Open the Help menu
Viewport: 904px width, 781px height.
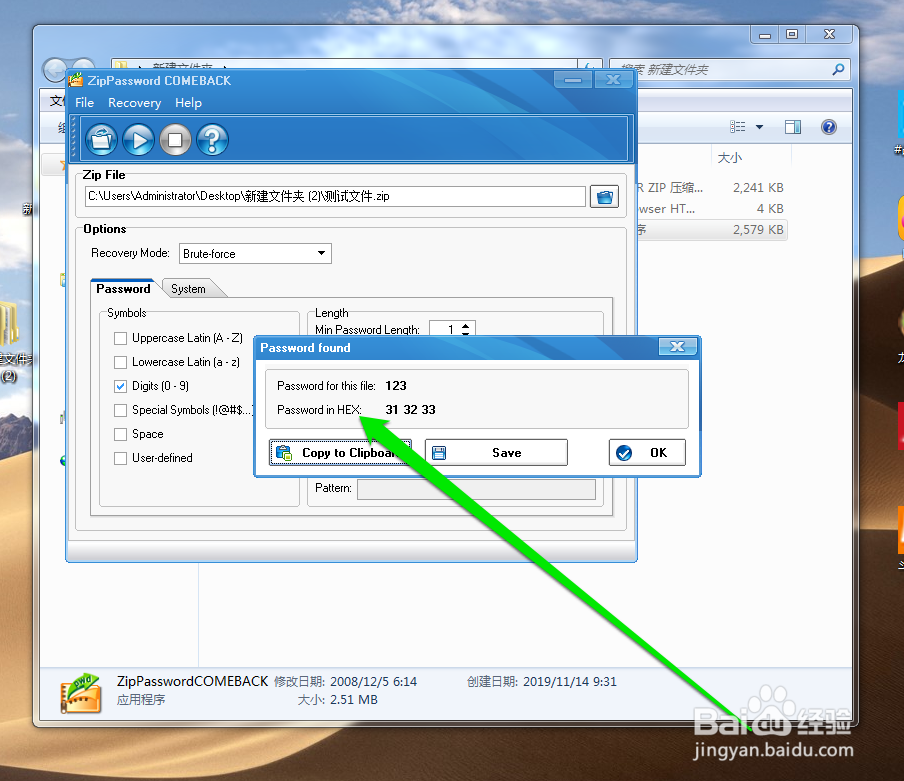pyautogui.click(x=189, y=103)
